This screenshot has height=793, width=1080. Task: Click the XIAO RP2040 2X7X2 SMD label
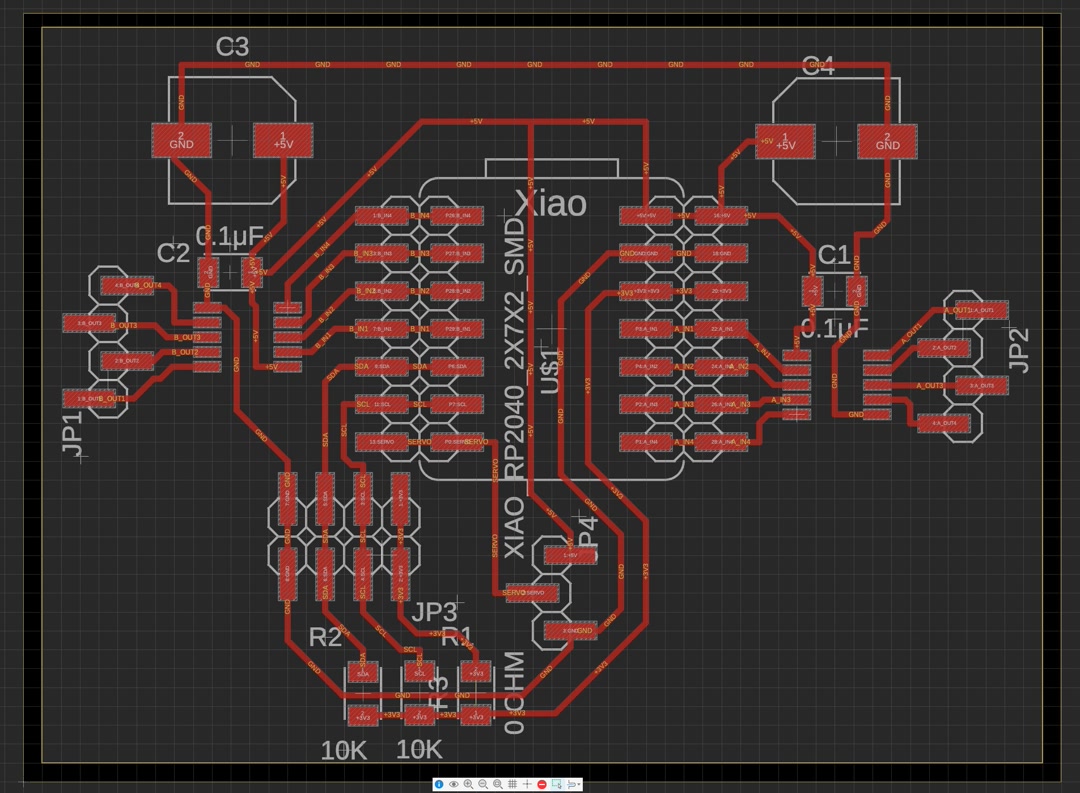point(515,388)
